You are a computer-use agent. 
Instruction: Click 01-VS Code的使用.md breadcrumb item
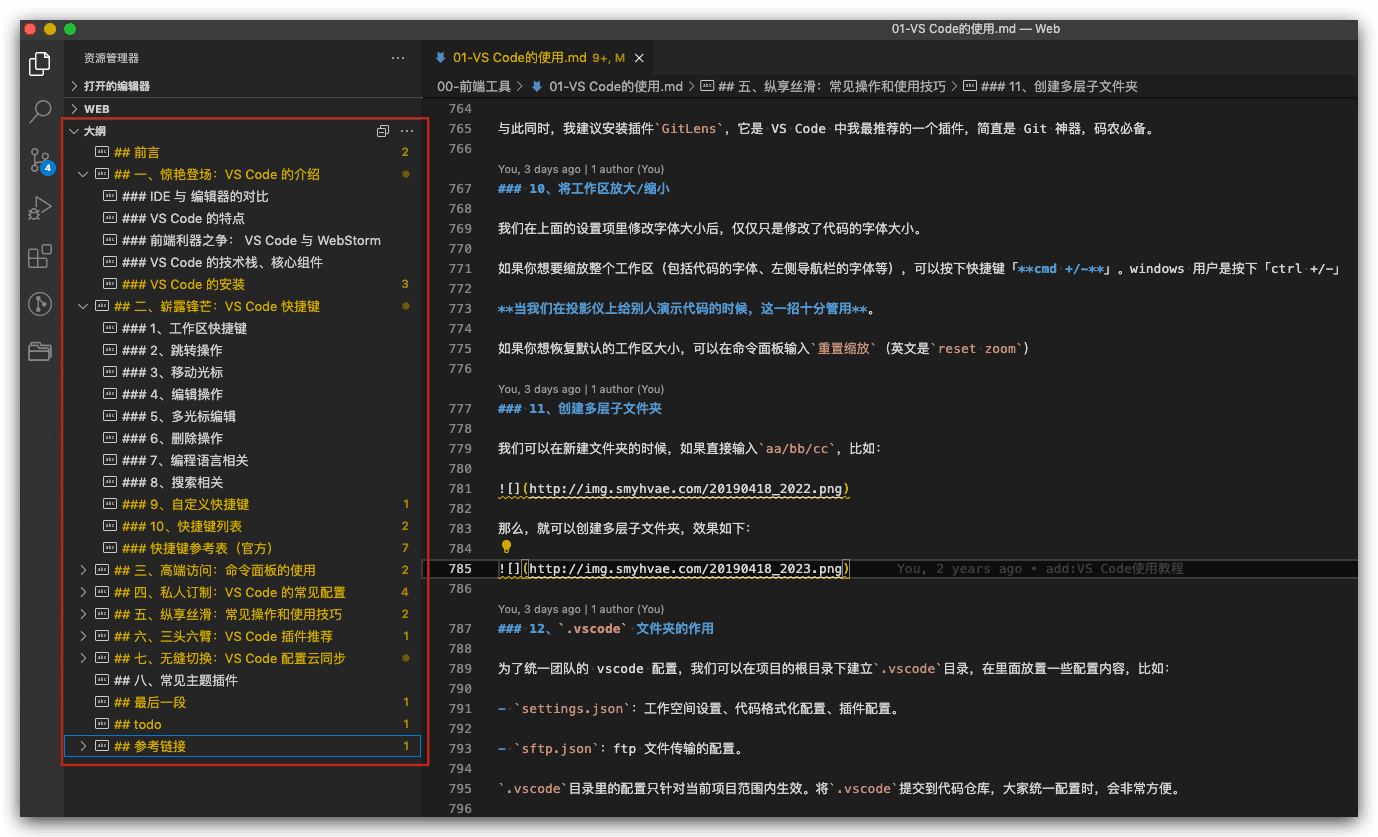[616, 87]
